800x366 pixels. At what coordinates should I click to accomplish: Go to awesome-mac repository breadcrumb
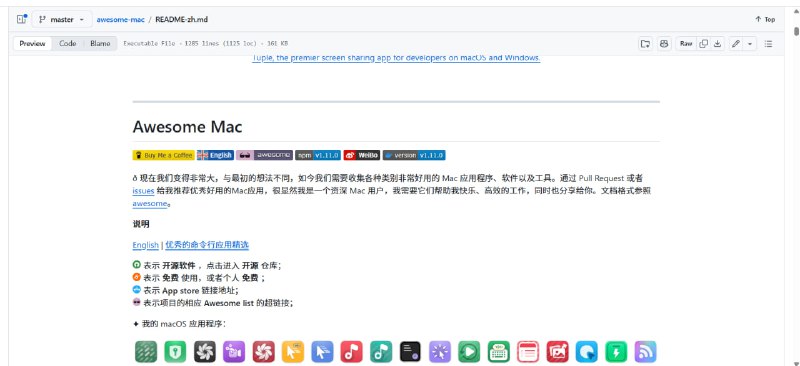120,19
